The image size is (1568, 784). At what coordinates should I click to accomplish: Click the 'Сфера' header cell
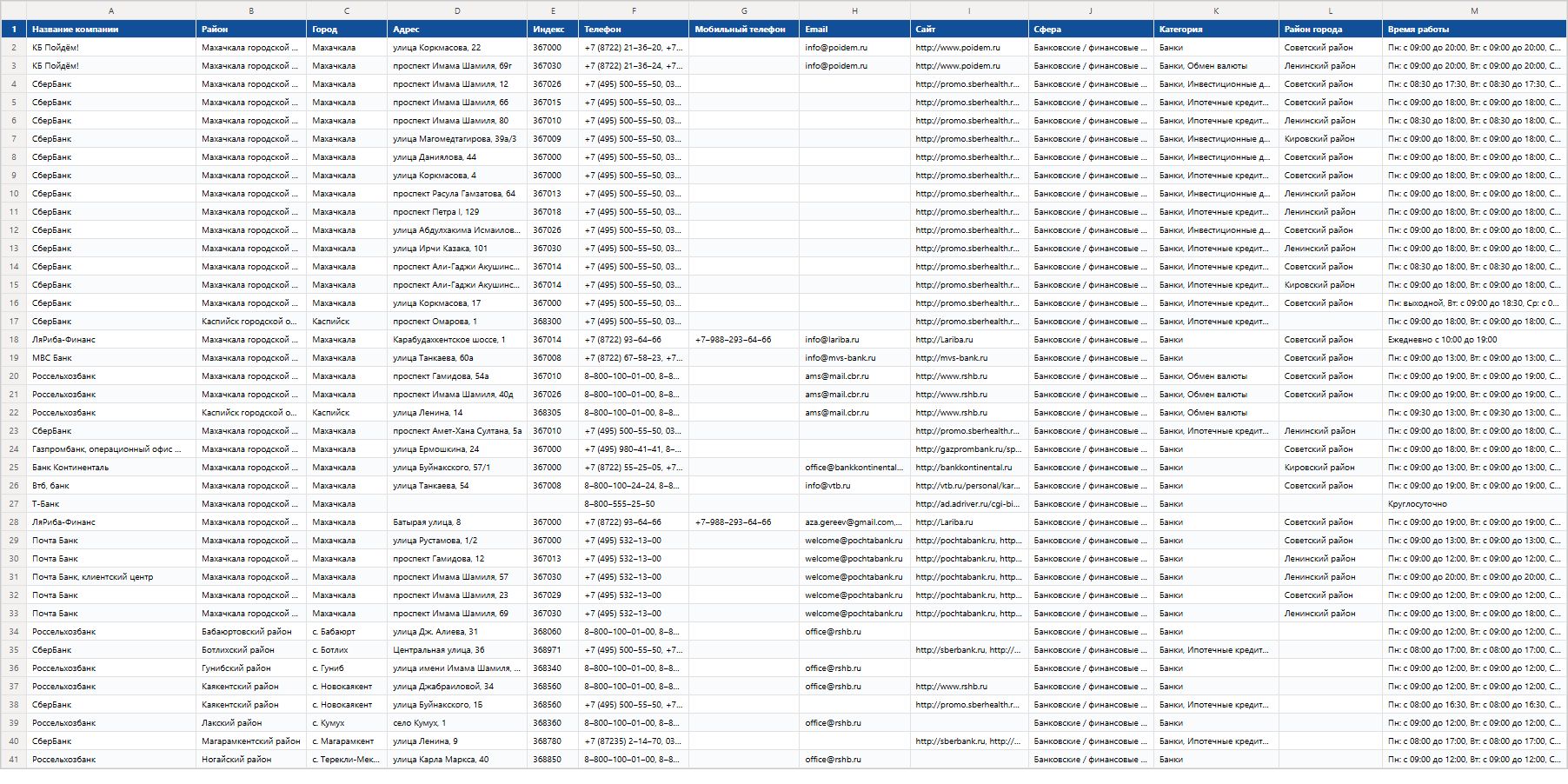pyautogui.click(x=1091, y=30)
